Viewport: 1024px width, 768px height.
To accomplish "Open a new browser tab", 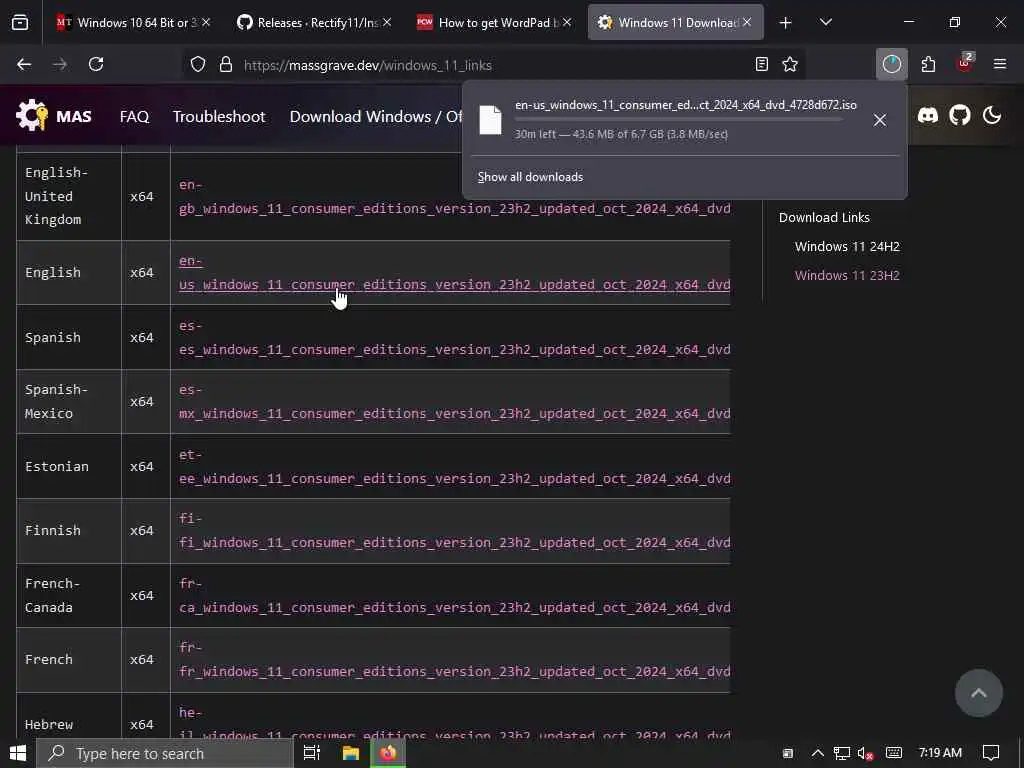I will click(x=786, y=23).
